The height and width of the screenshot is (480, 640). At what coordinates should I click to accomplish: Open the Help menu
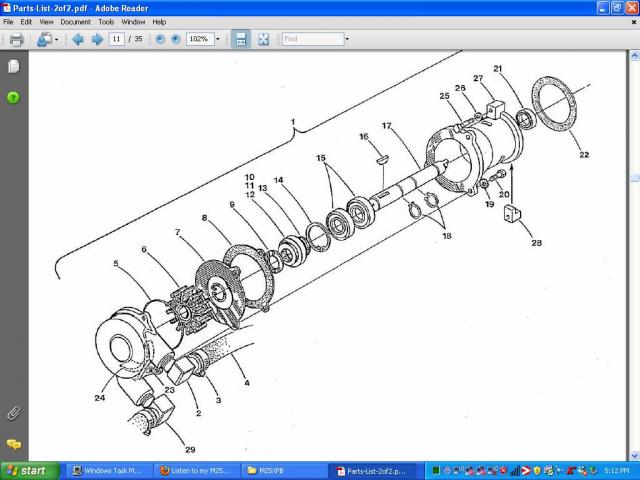pyautogui.click(x=159, y=22)
